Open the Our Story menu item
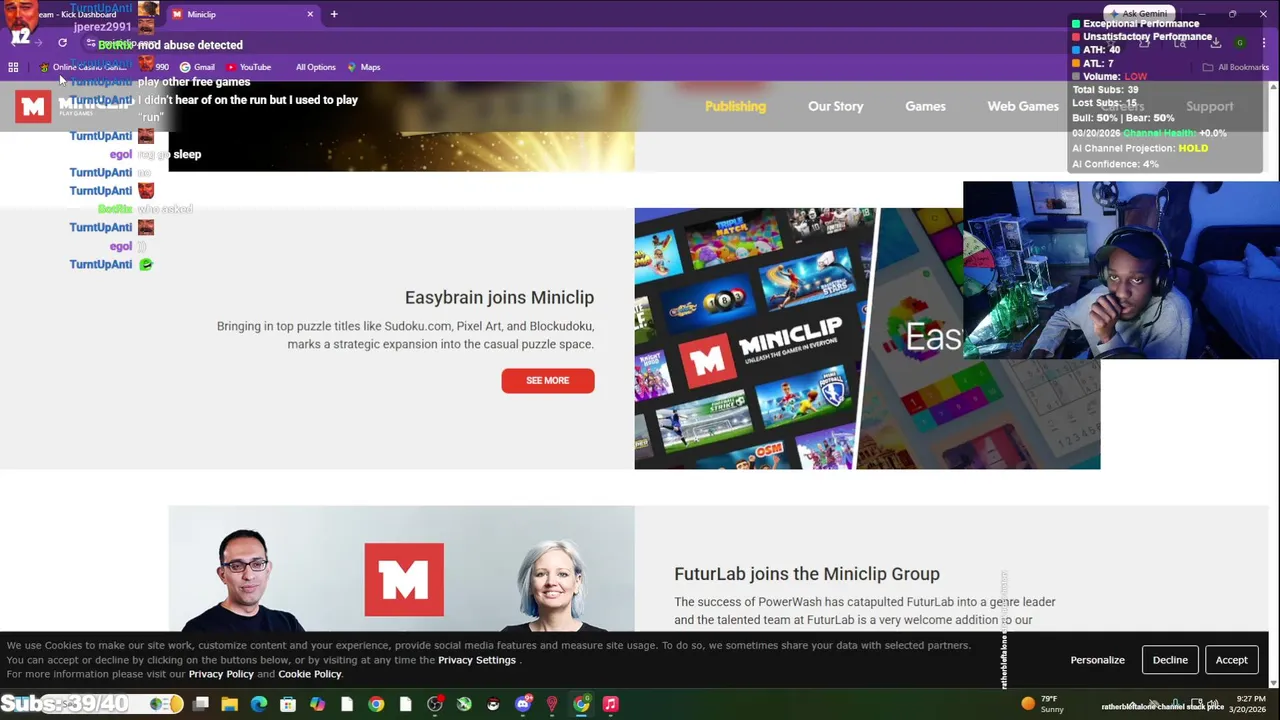 click(x=835, y=106)
